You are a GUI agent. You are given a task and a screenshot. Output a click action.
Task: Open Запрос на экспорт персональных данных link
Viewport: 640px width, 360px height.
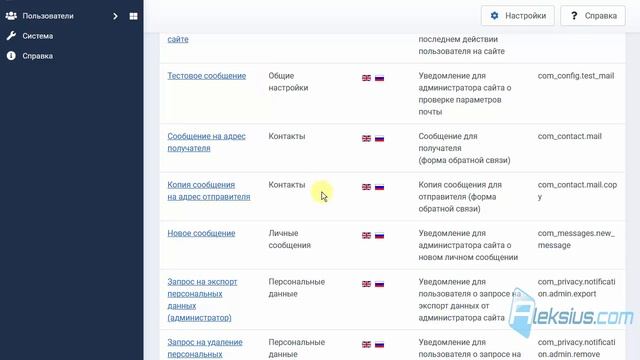click(x=202, y=300)
